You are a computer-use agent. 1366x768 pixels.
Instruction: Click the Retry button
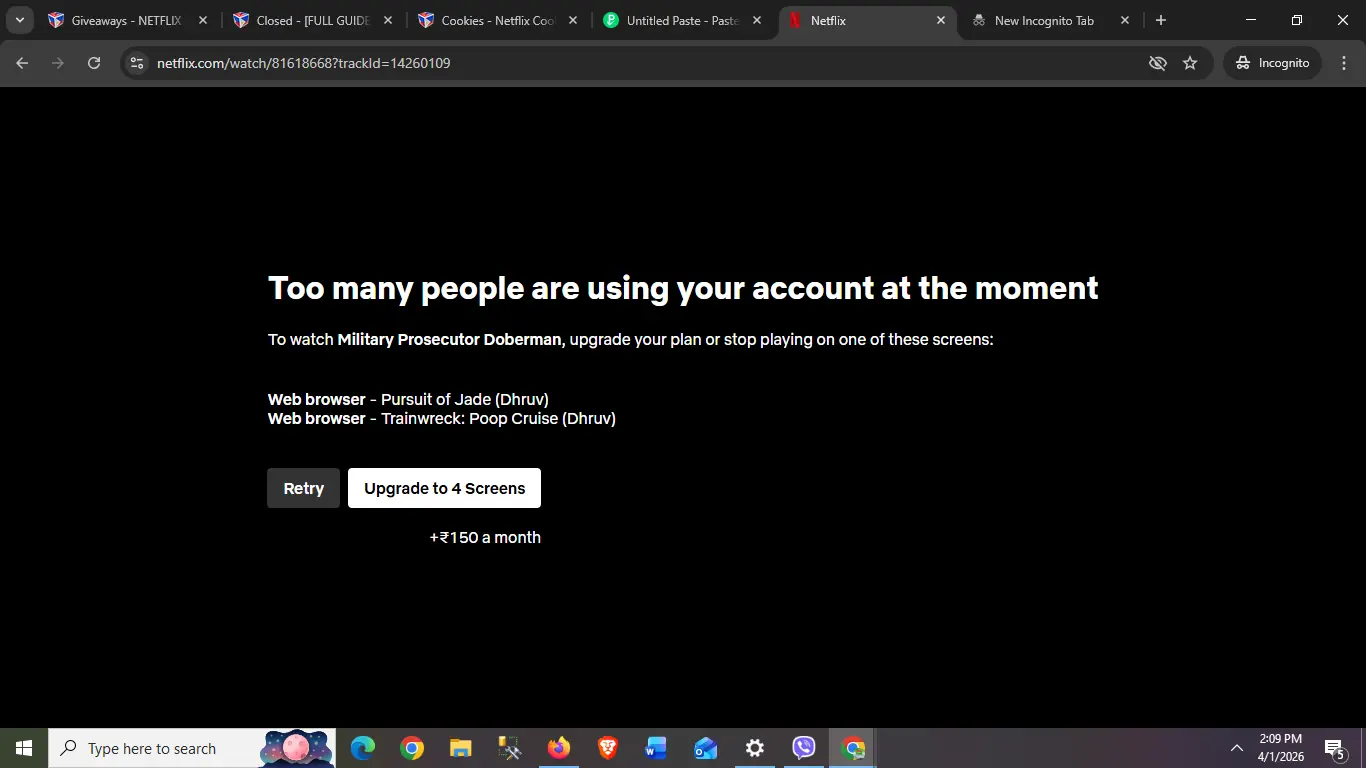coord(303,488)
